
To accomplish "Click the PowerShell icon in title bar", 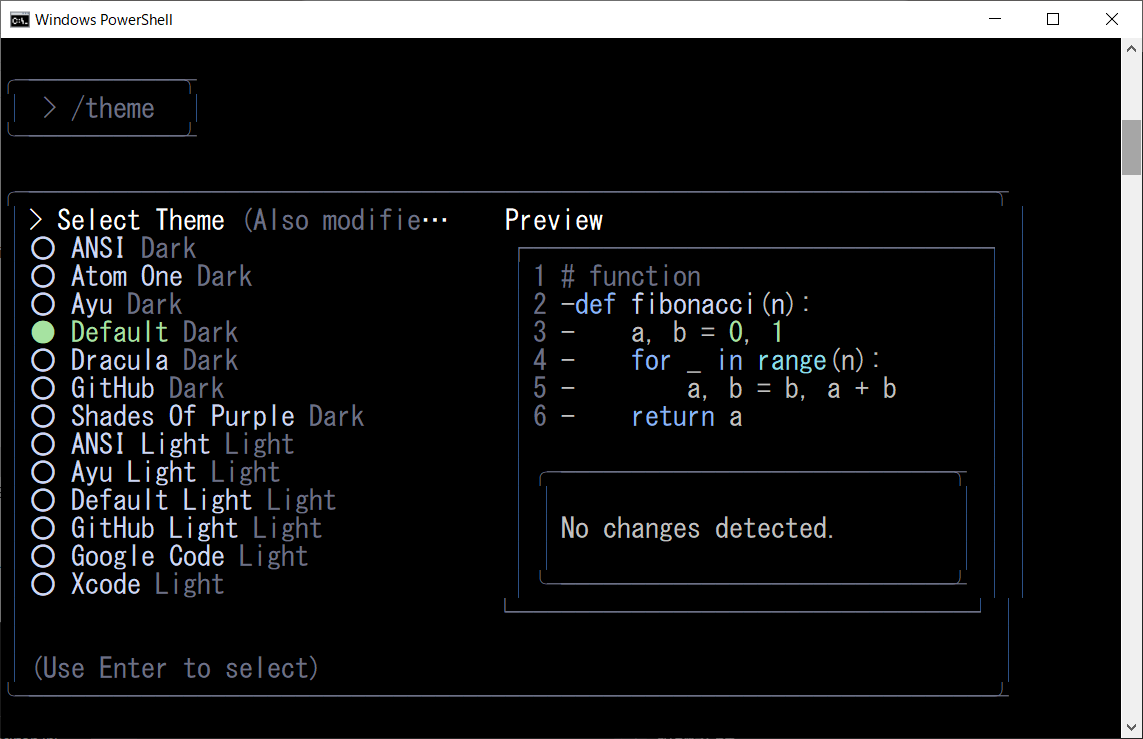I will (x=20, y=20).
